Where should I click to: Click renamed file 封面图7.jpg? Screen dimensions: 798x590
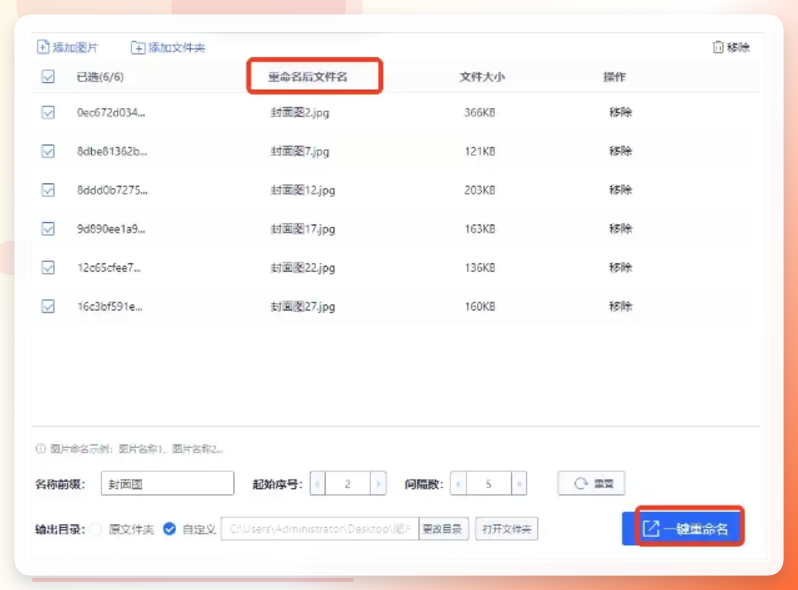tap(300, 151)
